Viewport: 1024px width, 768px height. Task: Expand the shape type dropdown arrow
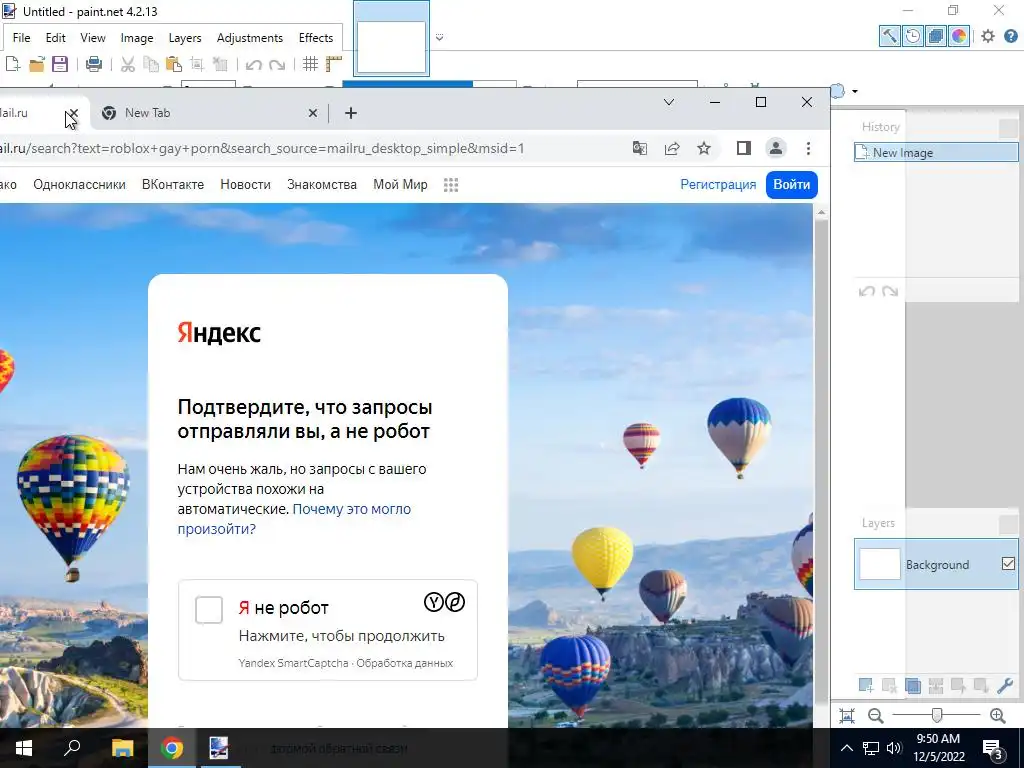point(855,91)
